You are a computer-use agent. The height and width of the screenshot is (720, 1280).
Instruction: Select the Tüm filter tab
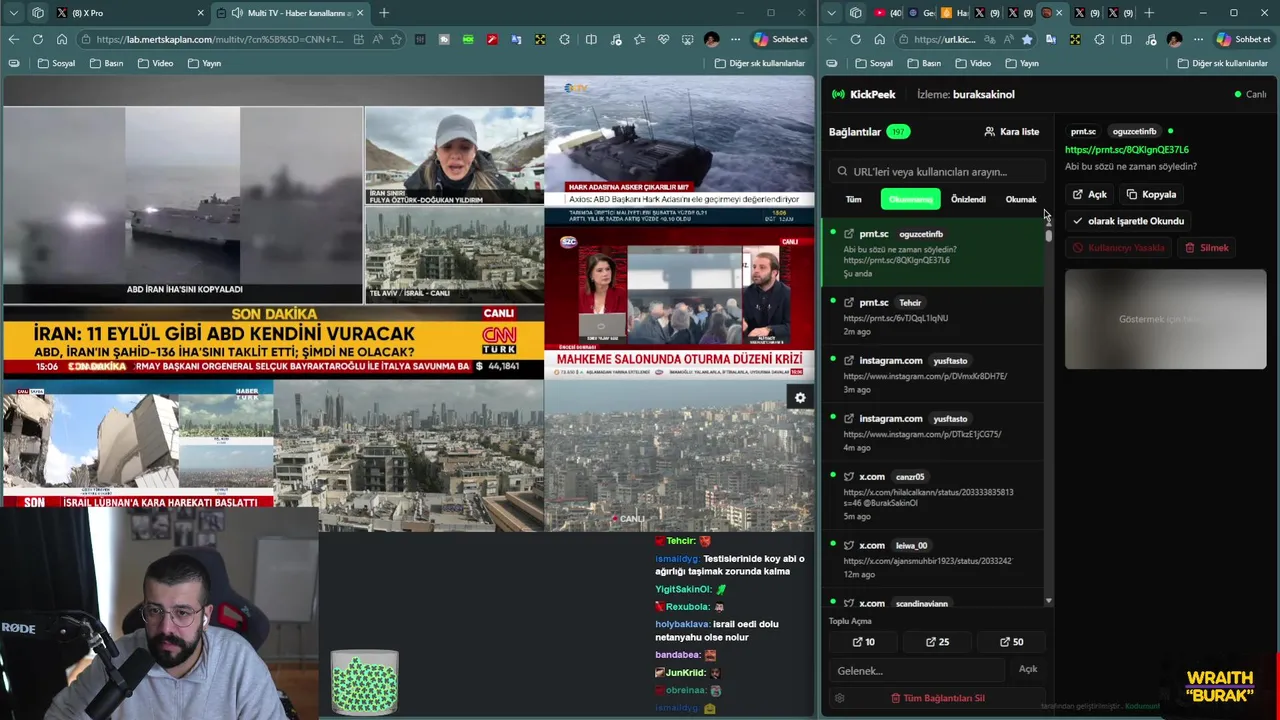tap(853, 199)
